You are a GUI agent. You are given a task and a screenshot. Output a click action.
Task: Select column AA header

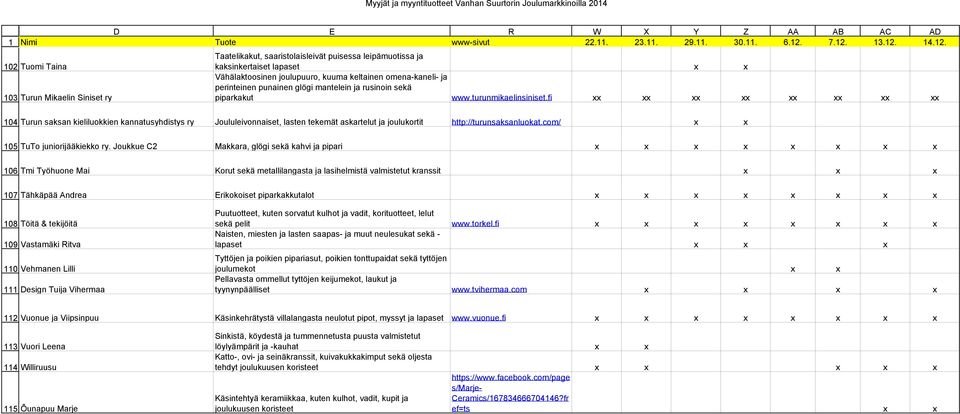[x=792, y=31]
